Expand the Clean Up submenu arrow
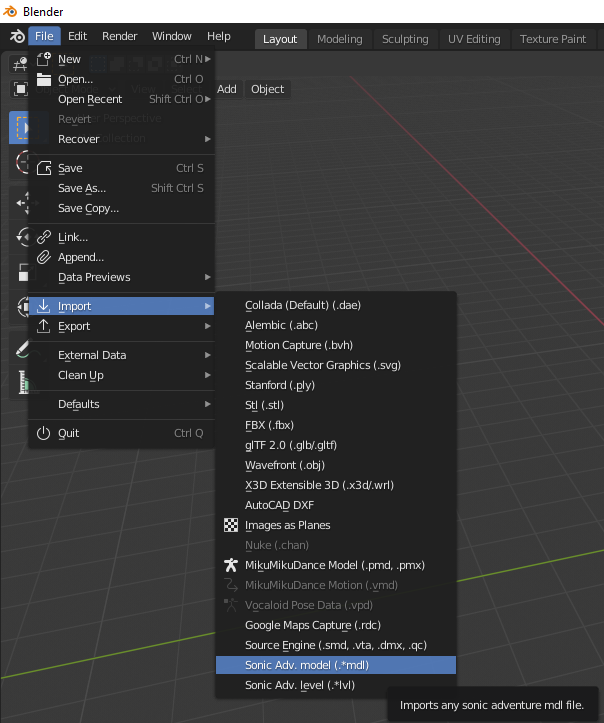 pos(208,375)
